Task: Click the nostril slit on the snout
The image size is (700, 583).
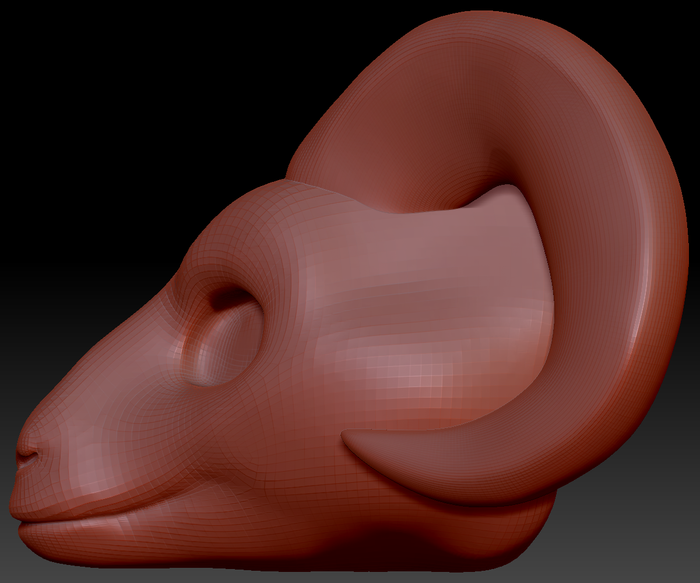Action: pyautogui.click(x=27, y=457)
